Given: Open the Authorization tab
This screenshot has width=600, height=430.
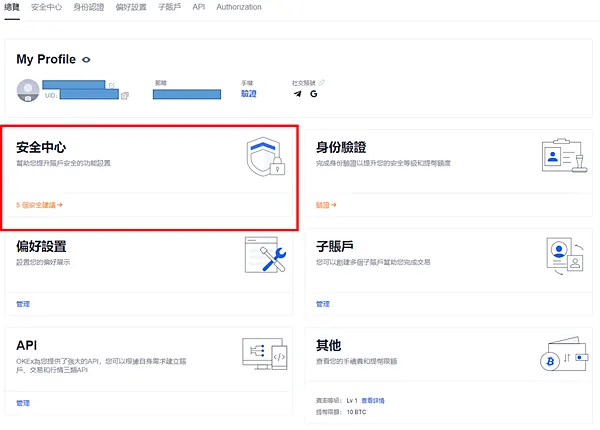Looking at the screenshot, I should 239,7.
